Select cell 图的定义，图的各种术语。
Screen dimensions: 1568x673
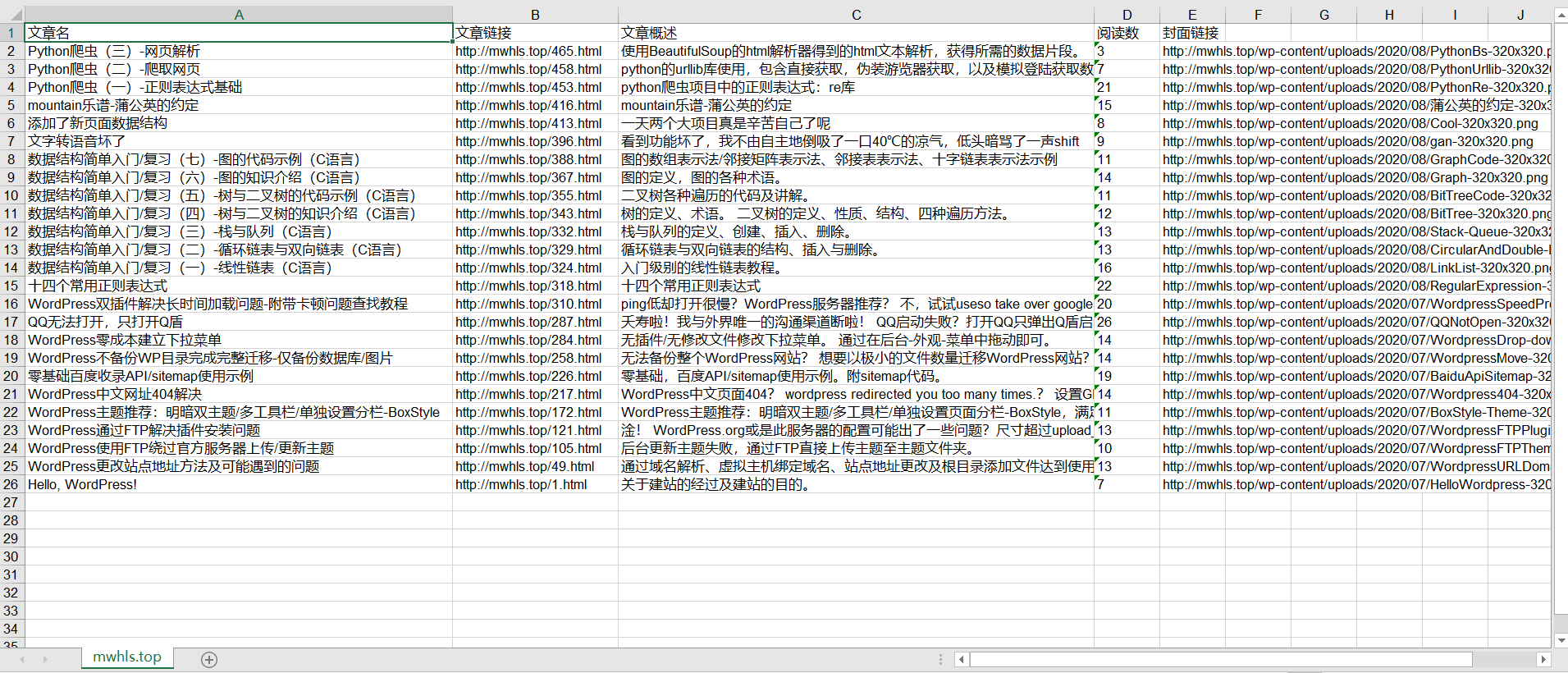(856, 177)
